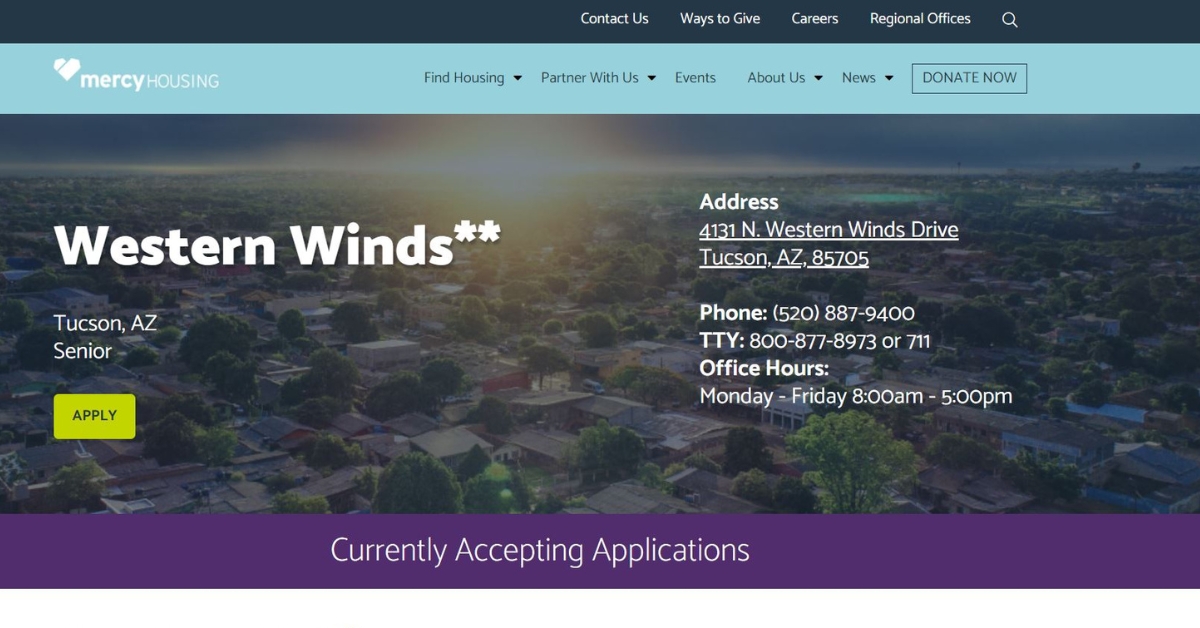Click the Tucson, AZ, 85705 address line
The width and height of the screenshot is (1200, 628).
[x=785, y=257]
